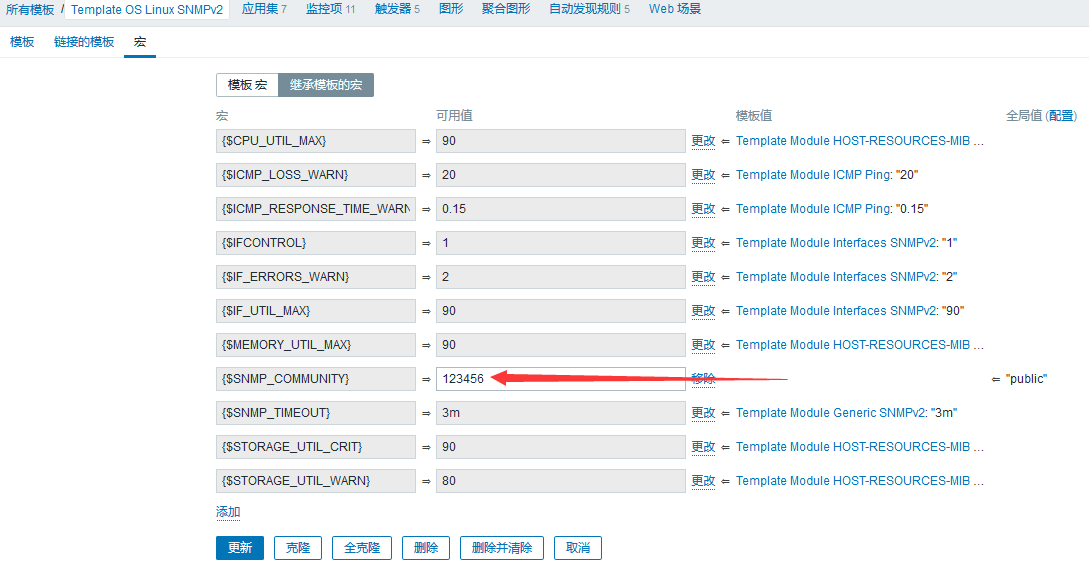Switch to the 模板宏 toggle tab
Viewport: 1089px width, 565px height.
[247, 85]
